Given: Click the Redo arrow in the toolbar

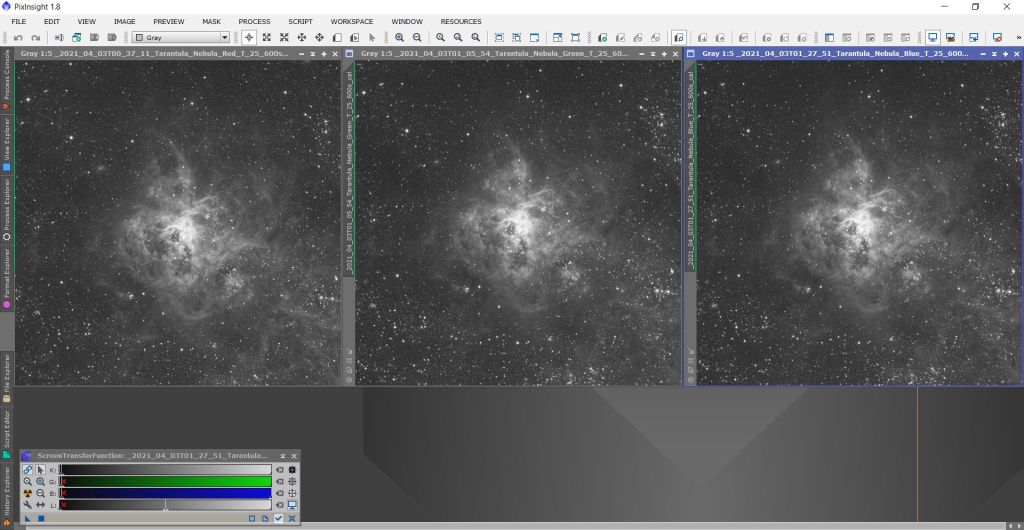Looking at the screenshot, I should pyautogui.click(x=35, y=38).
